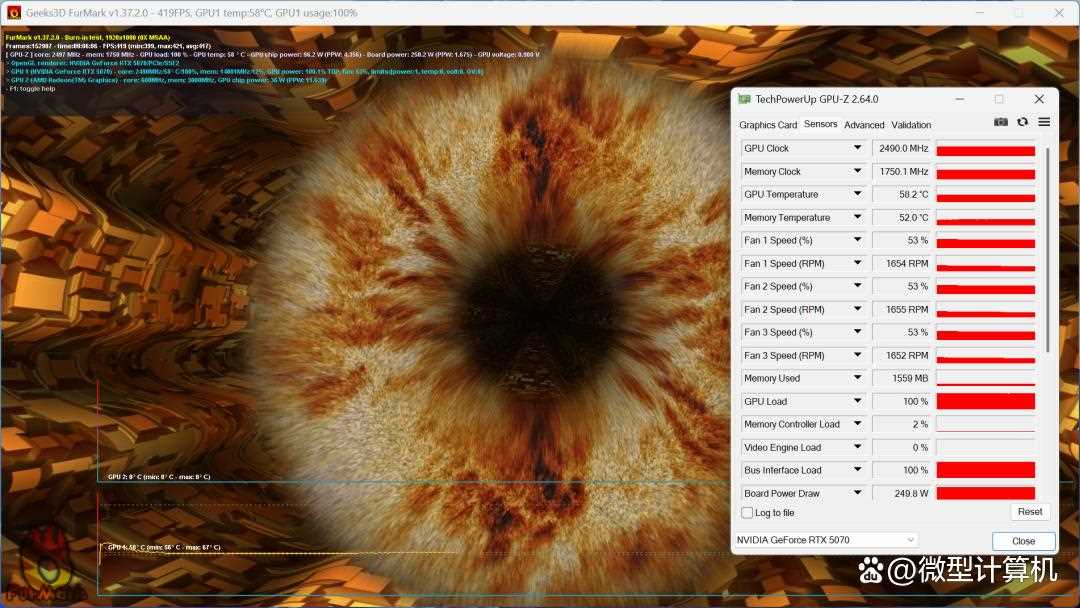Screen dimensions: 1080x608
Task: Select the Sensors tab
Action: (820, 124)
